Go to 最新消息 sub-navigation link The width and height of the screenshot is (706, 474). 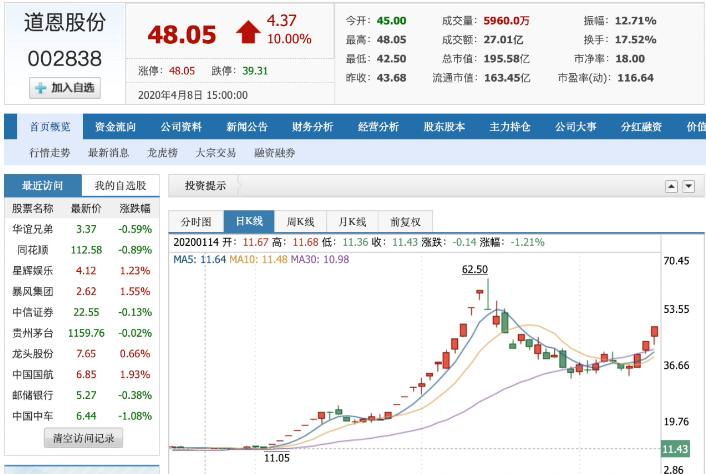pyautogui.click(x=109, y=153)
